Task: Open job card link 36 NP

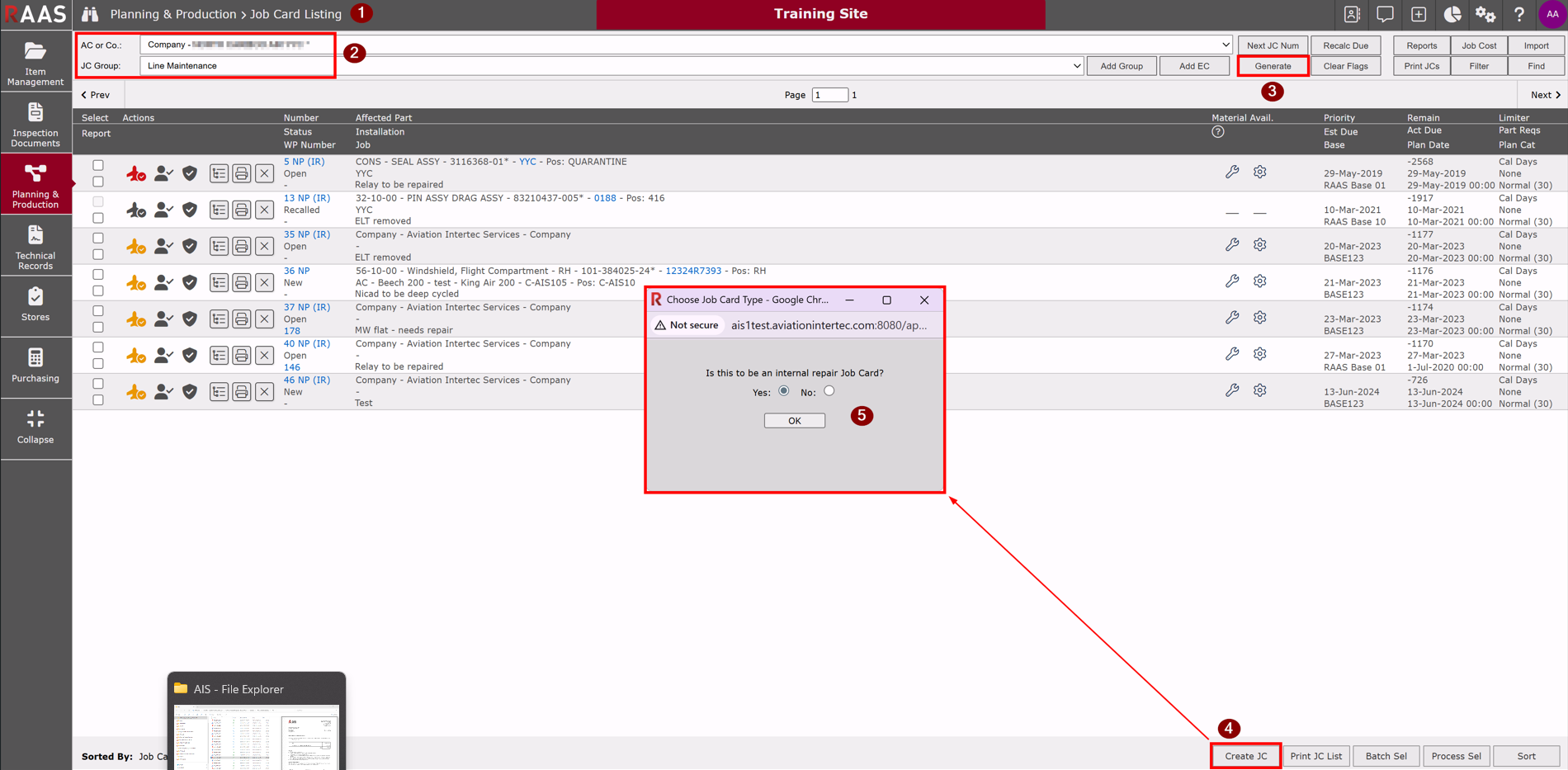Action: (x=297, y=271)
